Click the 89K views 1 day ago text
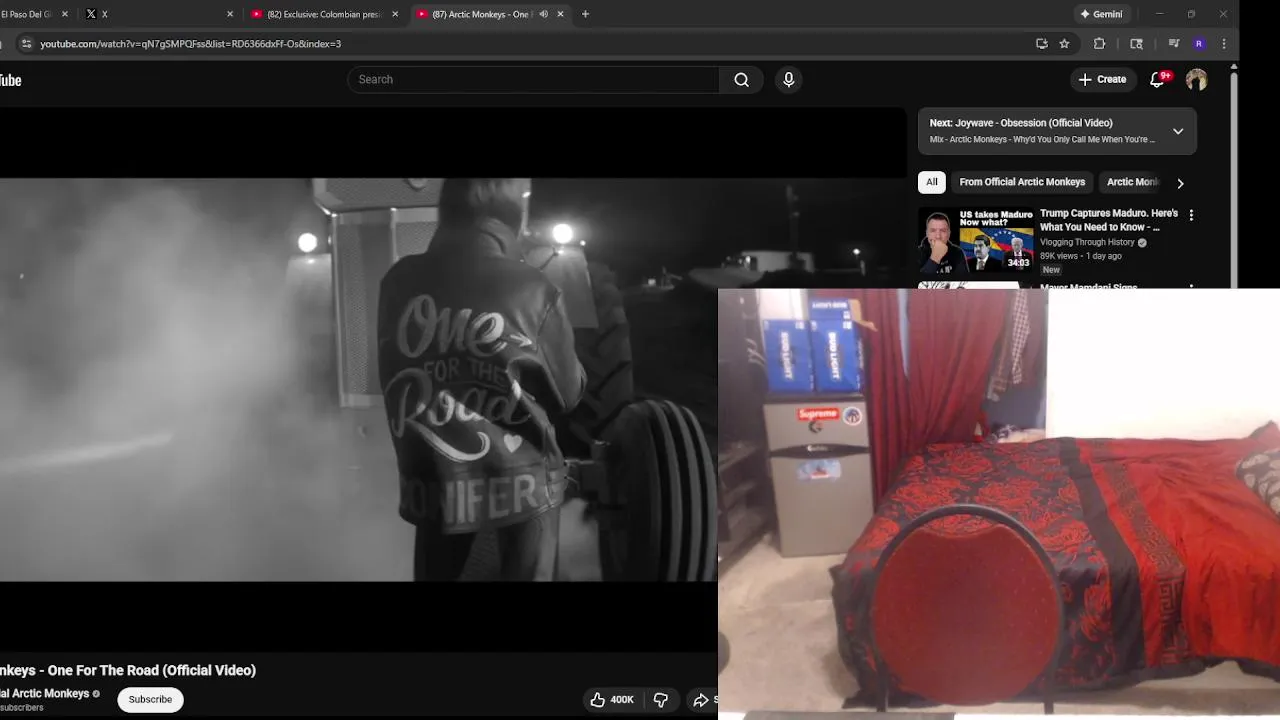Screen dimensions: 1280x720 tap(1080, 256)
